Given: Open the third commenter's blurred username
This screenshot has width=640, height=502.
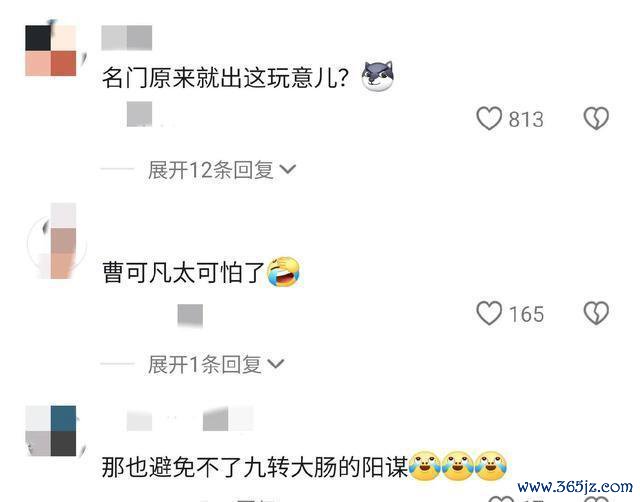Looking at the screenshot, I should click(189, 420).
